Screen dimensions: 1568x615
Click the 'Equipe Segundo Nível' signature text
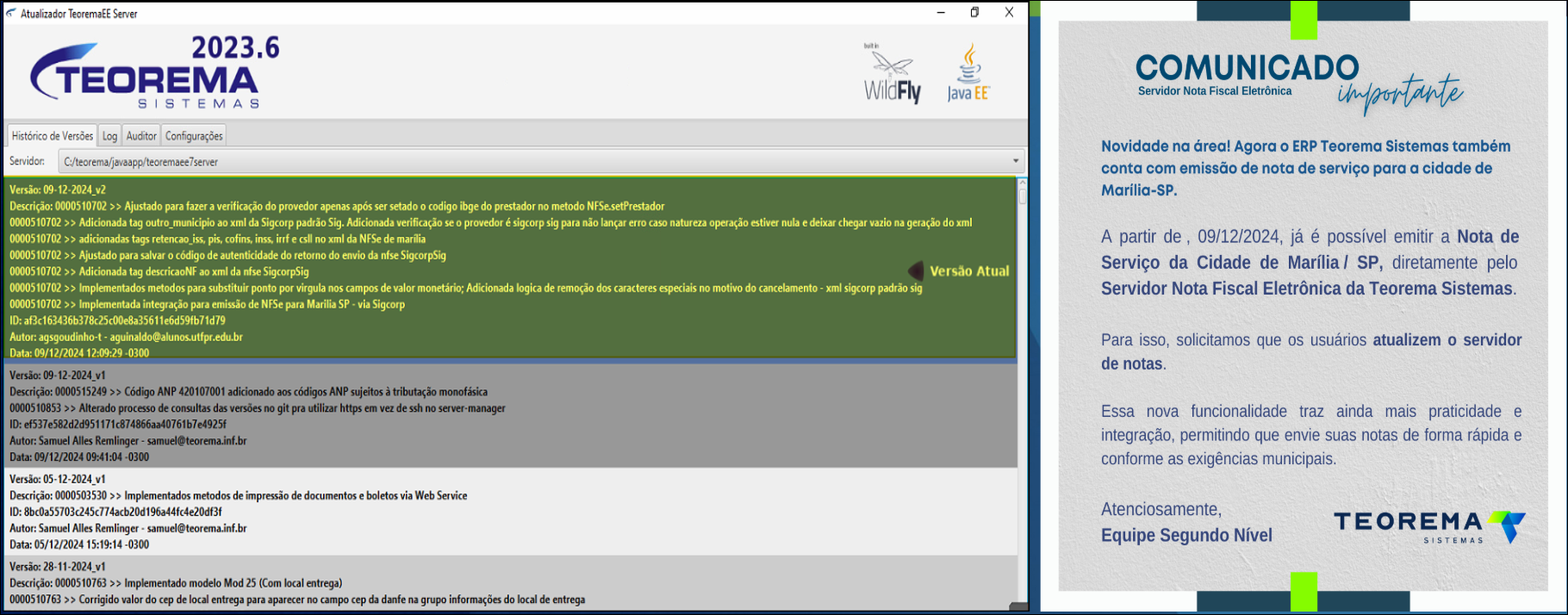click(1186, 536)
